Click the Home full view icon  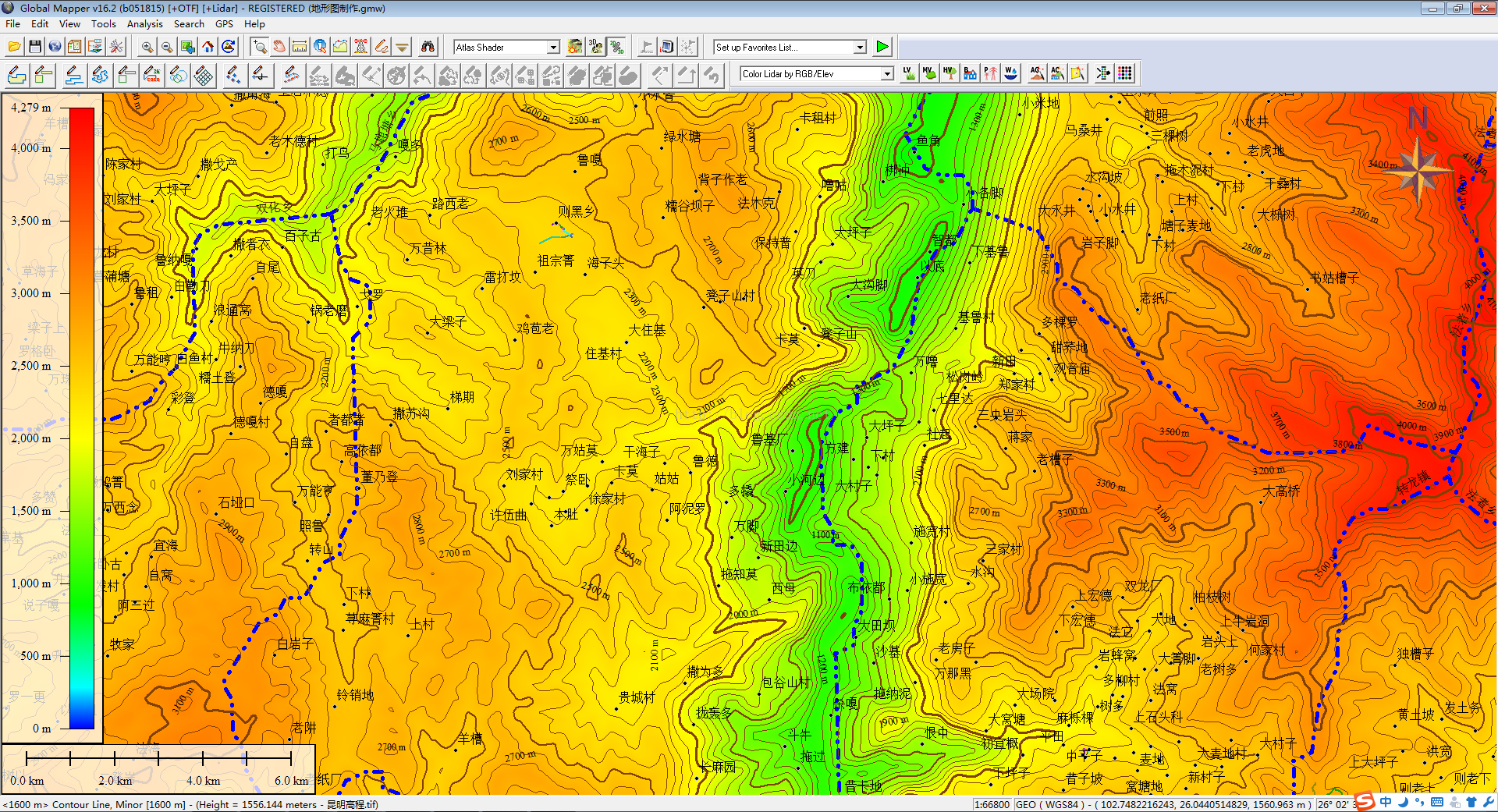point(208,47)
